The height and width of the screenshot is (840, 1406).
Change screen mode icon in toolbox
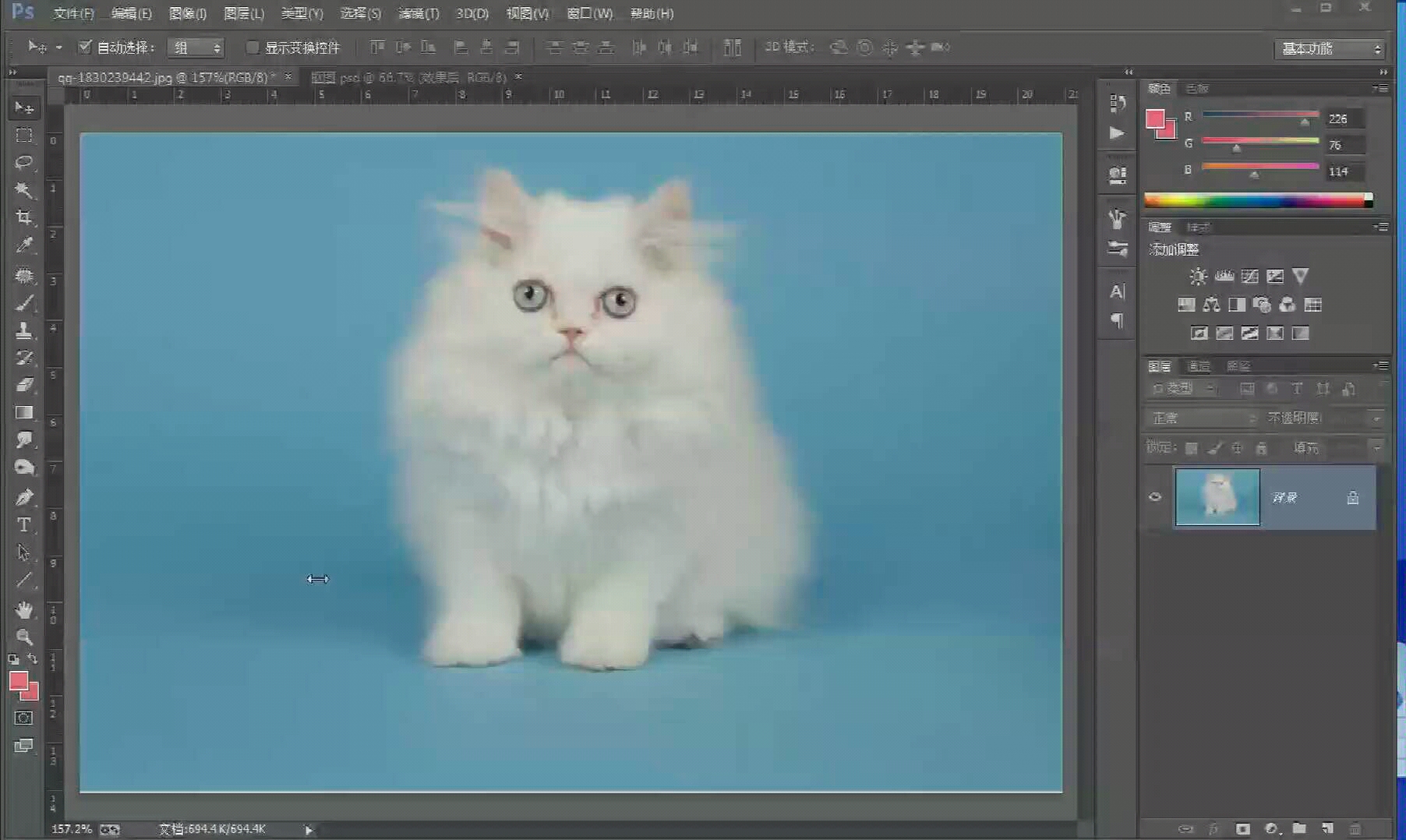(24, 746)
